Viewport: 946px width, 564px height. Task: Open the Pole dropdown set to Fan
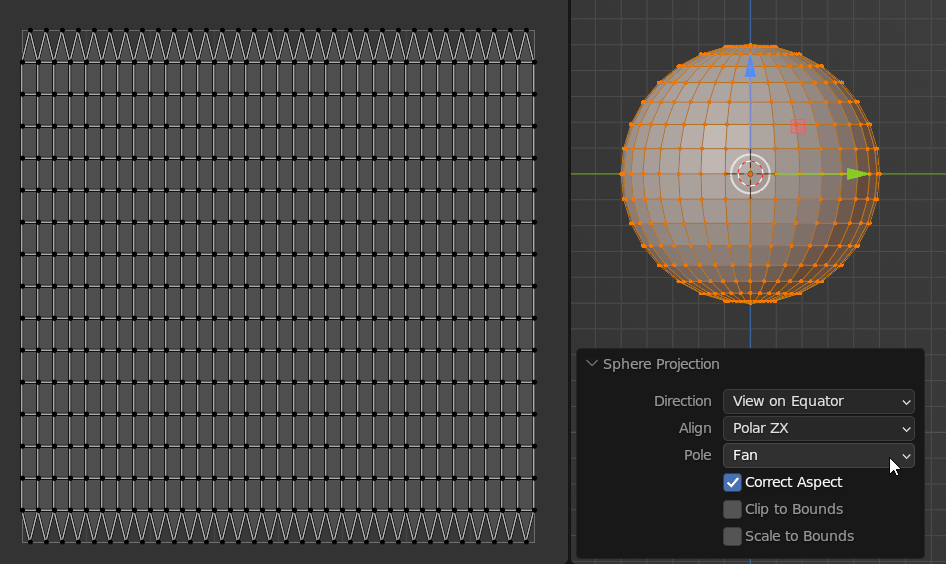(819, 455)
